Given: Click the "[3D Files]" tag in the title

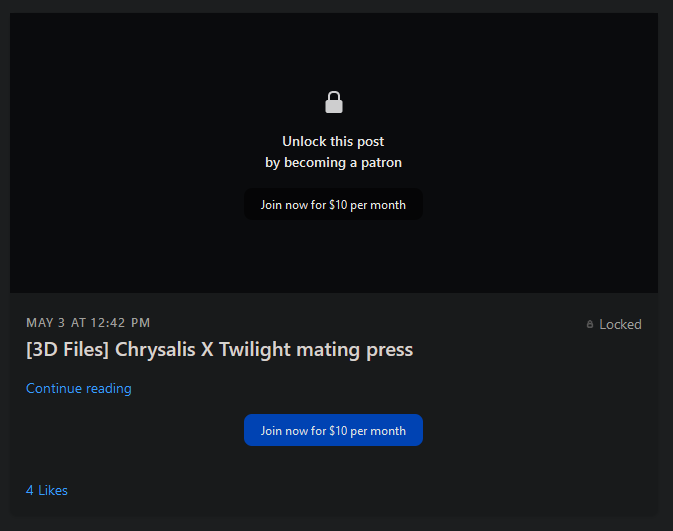Looking at the screenshot, I should point(67,349).
